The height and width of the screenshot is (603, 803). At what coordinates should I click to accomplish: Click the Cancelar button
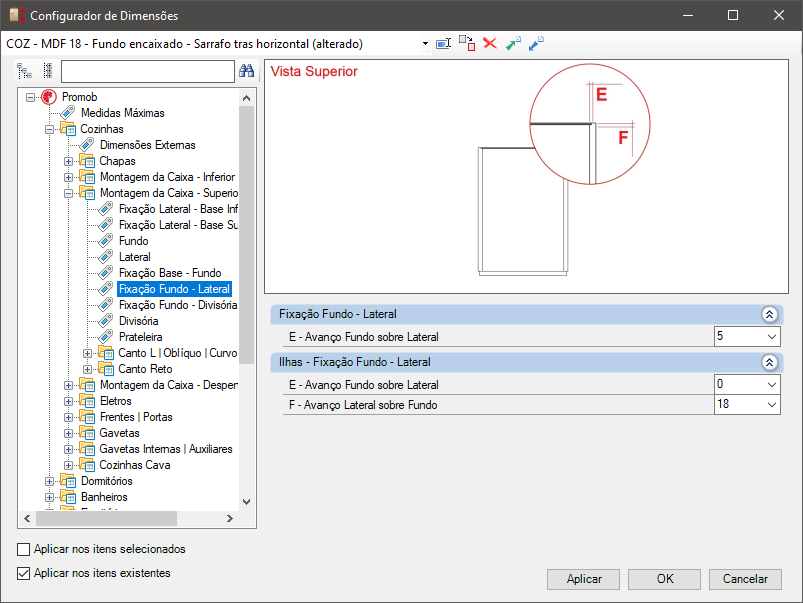(745, 579)
